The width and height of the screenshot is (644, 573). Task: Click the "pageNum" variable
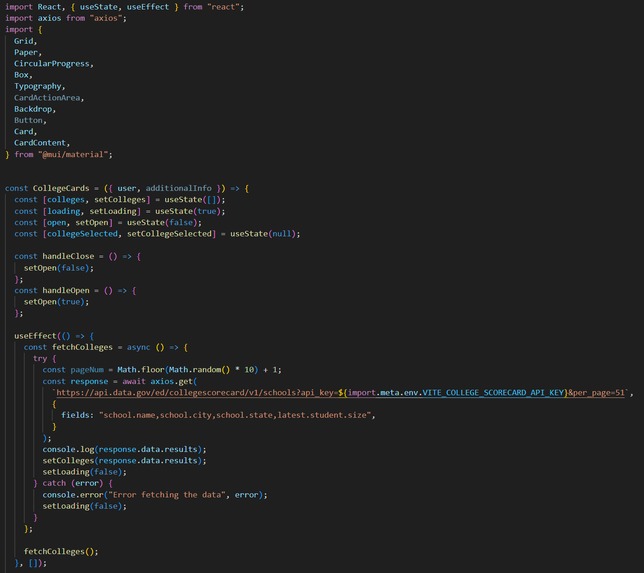point(87,370)
